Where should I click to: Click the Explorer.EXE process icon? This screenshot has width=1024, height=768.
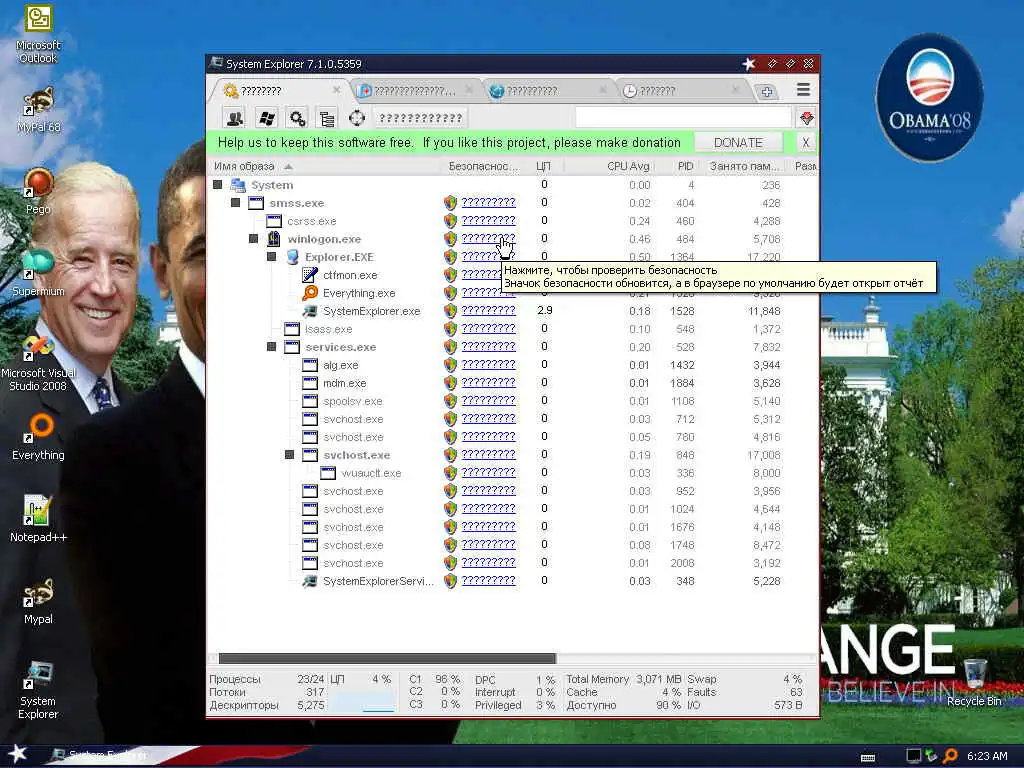pyautogui.click(x=293, y=257)
